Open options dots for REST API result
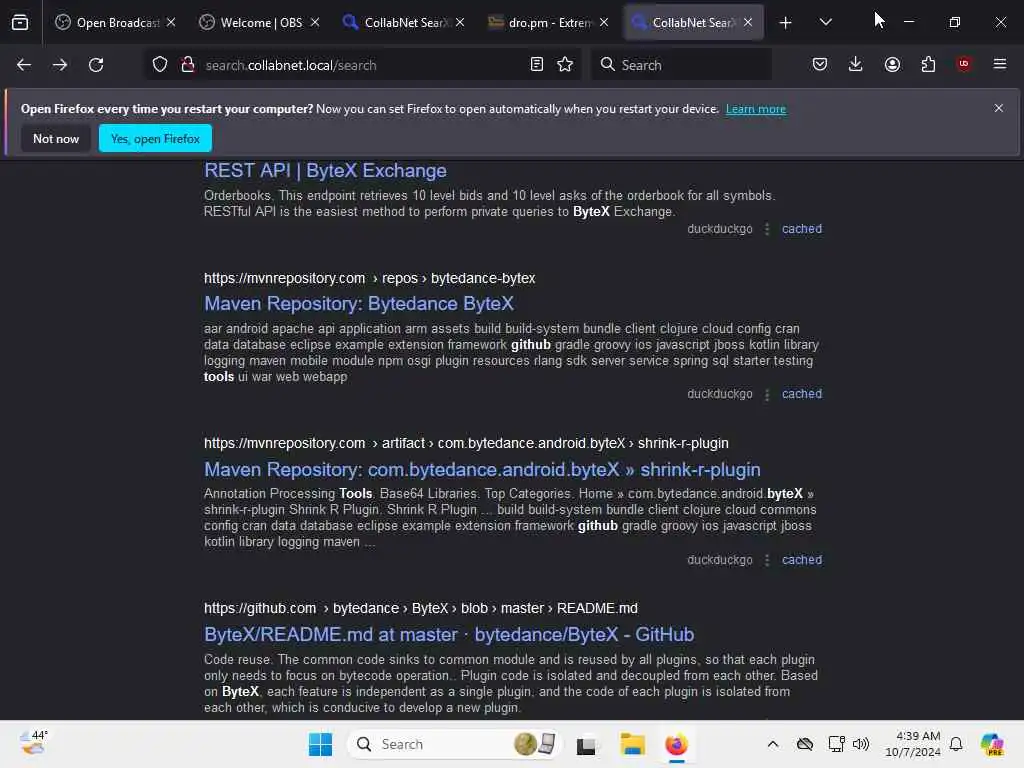The width and height of the screenshot is (1024, 768). pyautogui.click(x=767, y=229)
